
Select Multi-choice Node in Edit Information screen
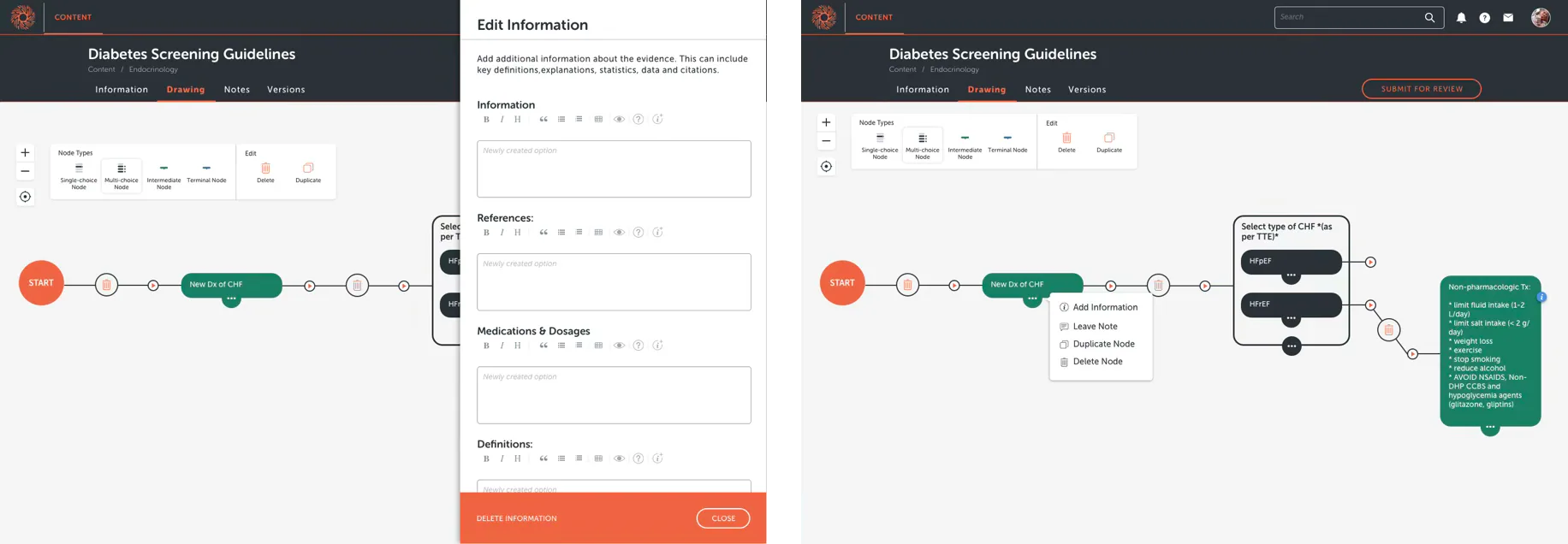click(122, 176)
